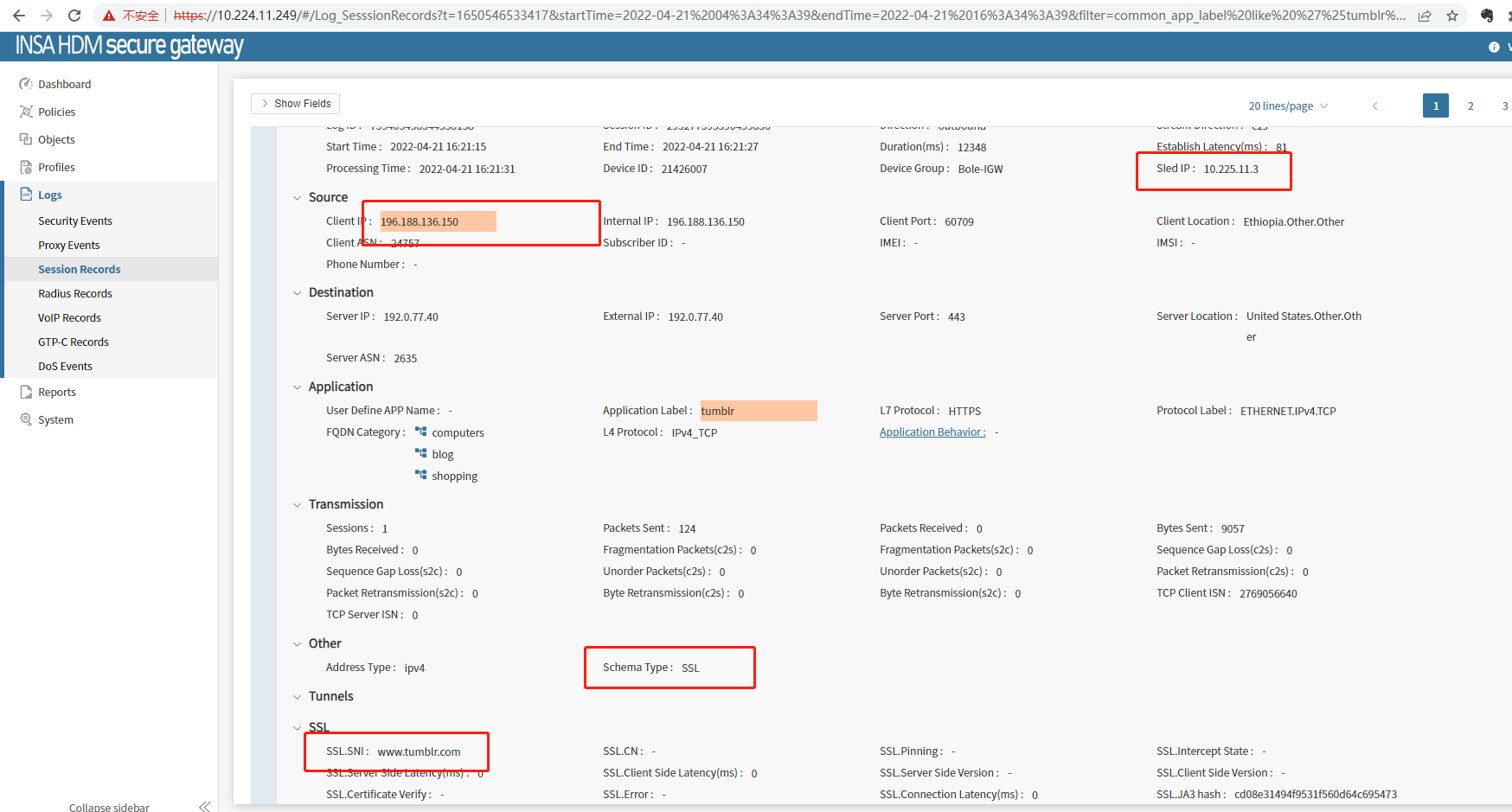Image resolution: width=1512 pixels, height=812 pixels.
Task: Collapse the Source section
Action: (298, 198)
